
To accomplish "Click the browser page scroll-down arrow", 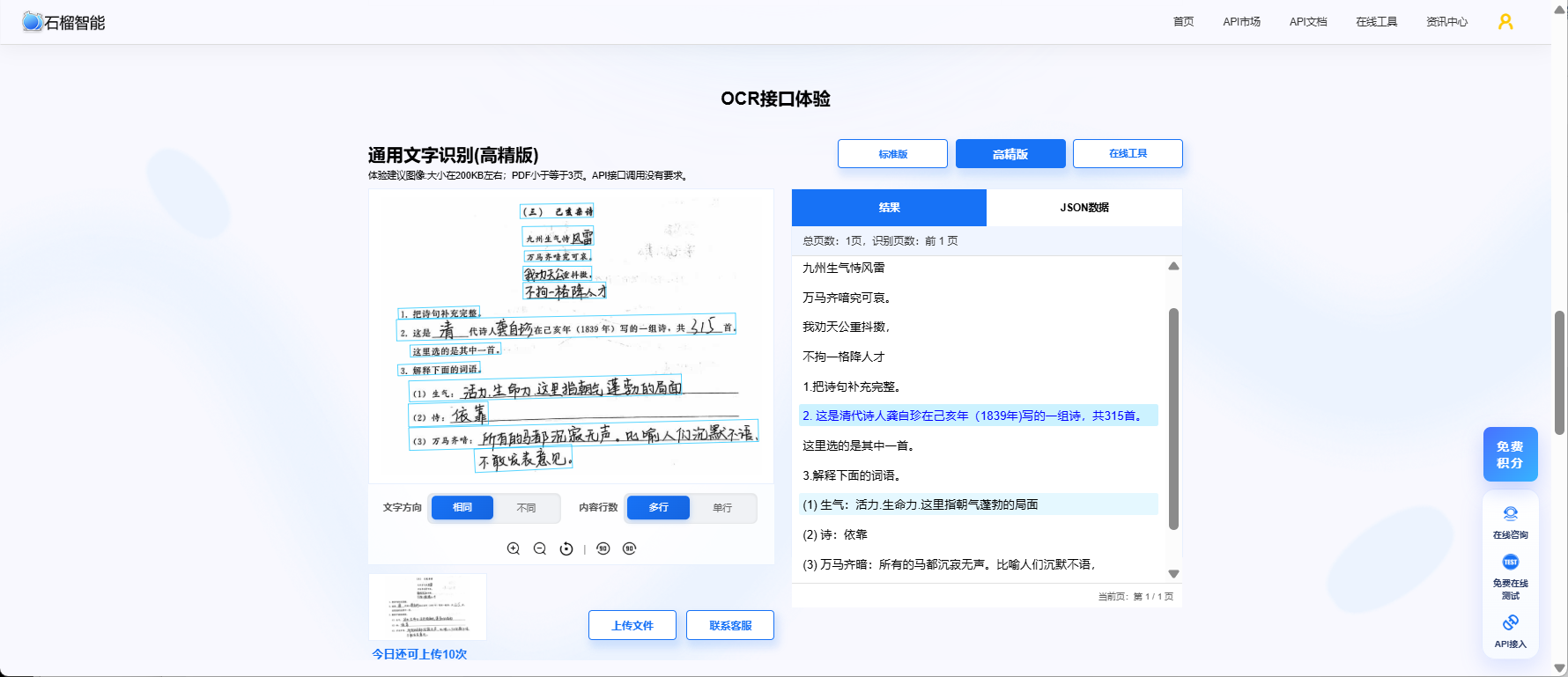I will [x=1559, y=669].
